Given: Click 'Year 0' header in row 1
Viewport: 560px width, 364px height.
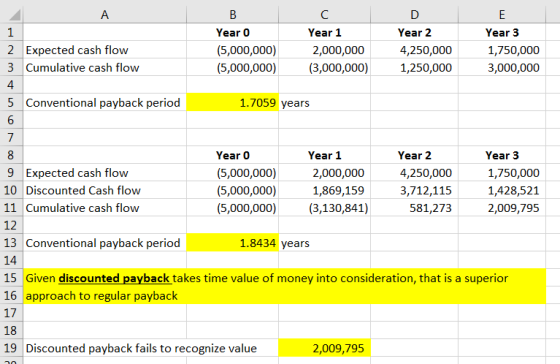Looking at the screenshot, I should [233, 33].
